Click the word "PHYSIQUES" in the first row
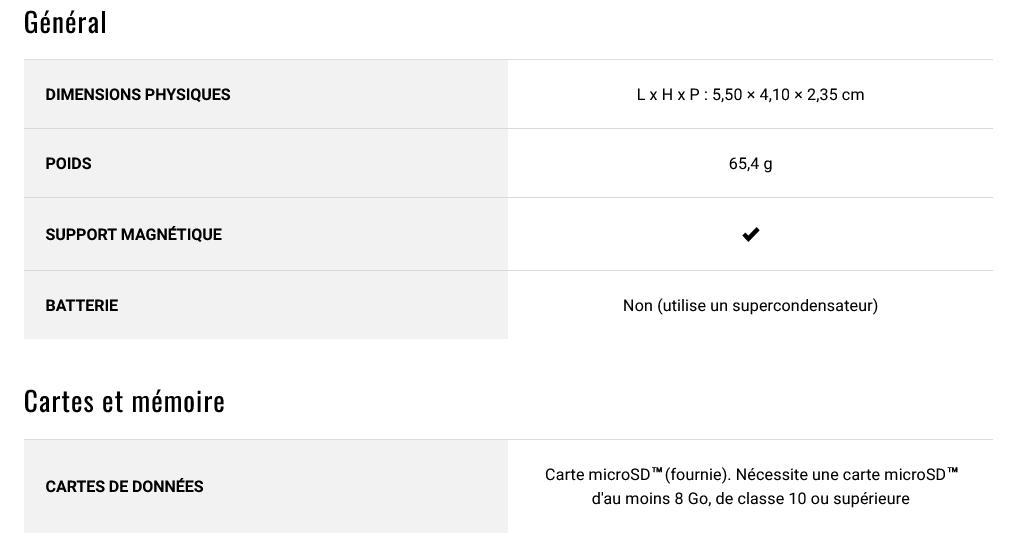Viewport: 1021px width, 541px height. pos(188,94)
